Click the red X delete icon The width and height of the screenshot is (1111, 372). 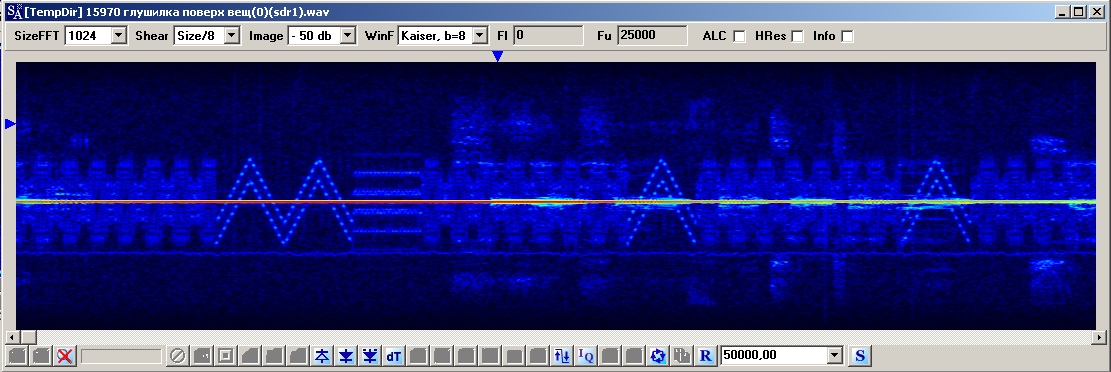click(65, 356)
